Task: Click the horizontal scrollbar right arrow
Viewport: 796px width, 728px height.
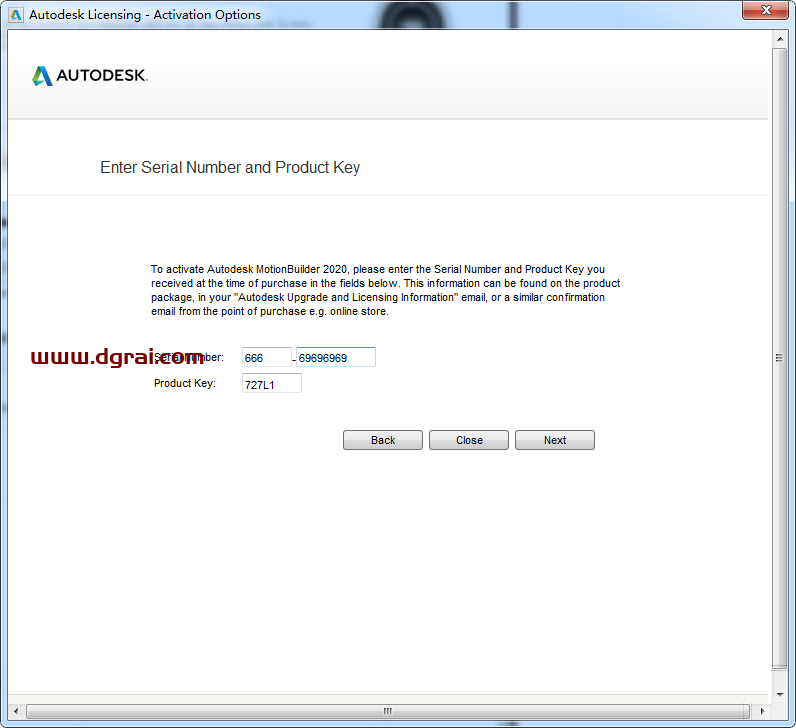Action: click(760, 711)
